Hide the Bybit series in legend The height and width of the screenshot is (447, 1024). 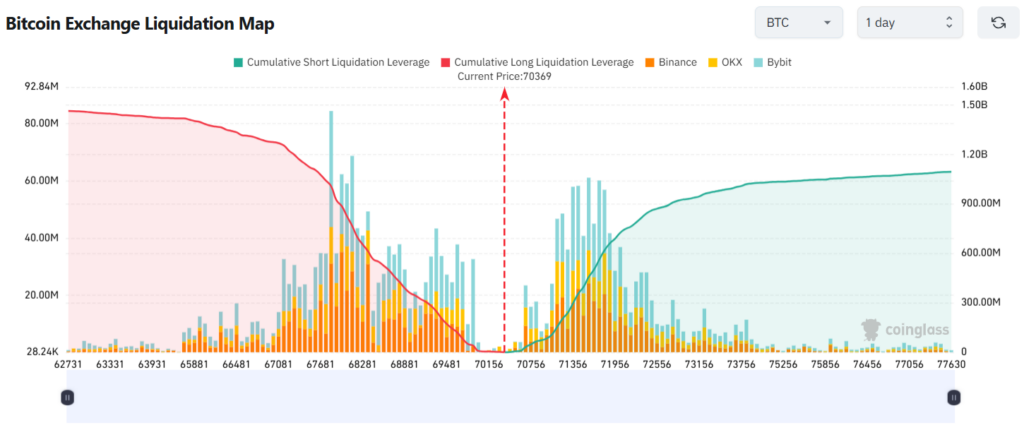tap(779, 62)
